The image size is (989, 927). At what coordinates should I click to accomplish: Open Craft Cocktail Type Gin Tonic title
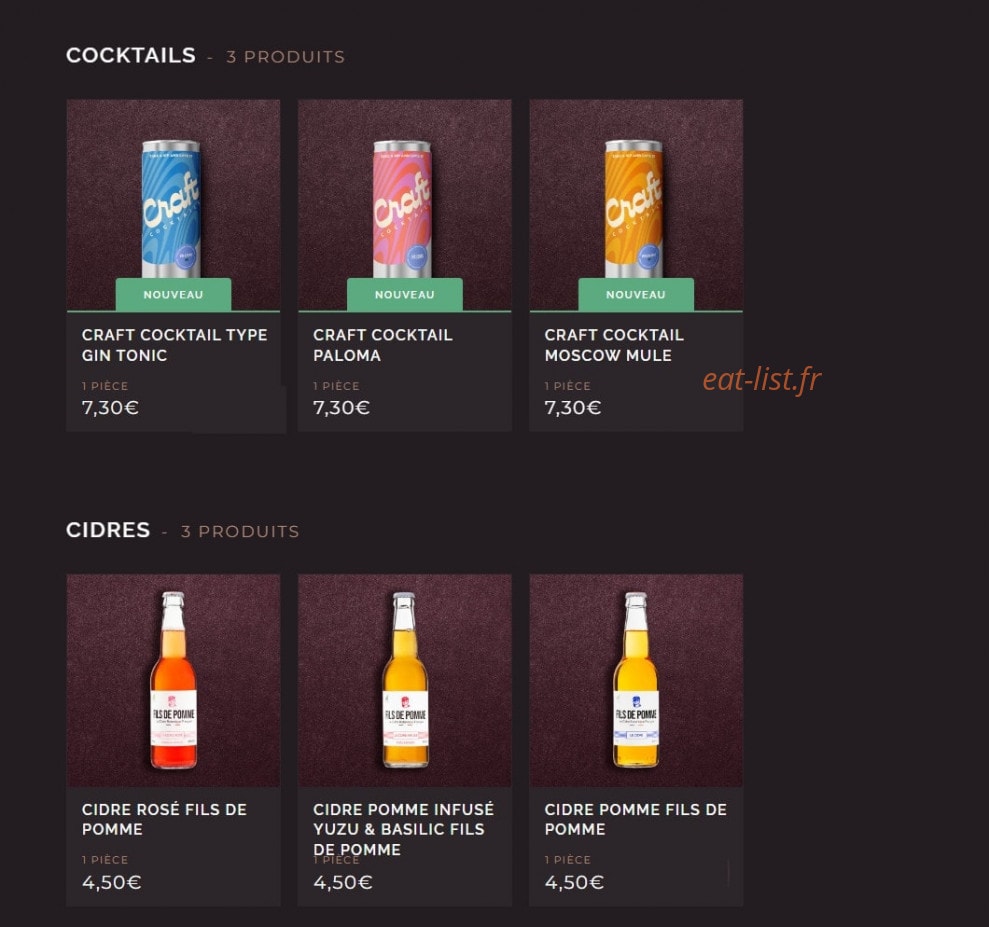tap(174, 345)
